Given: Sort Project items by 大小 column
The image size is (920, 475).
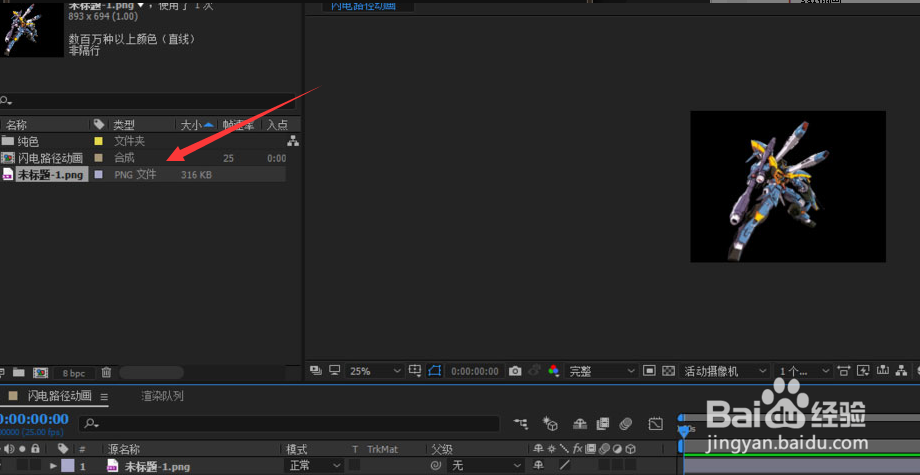Looking at the screenshot, I should [191, 125].
